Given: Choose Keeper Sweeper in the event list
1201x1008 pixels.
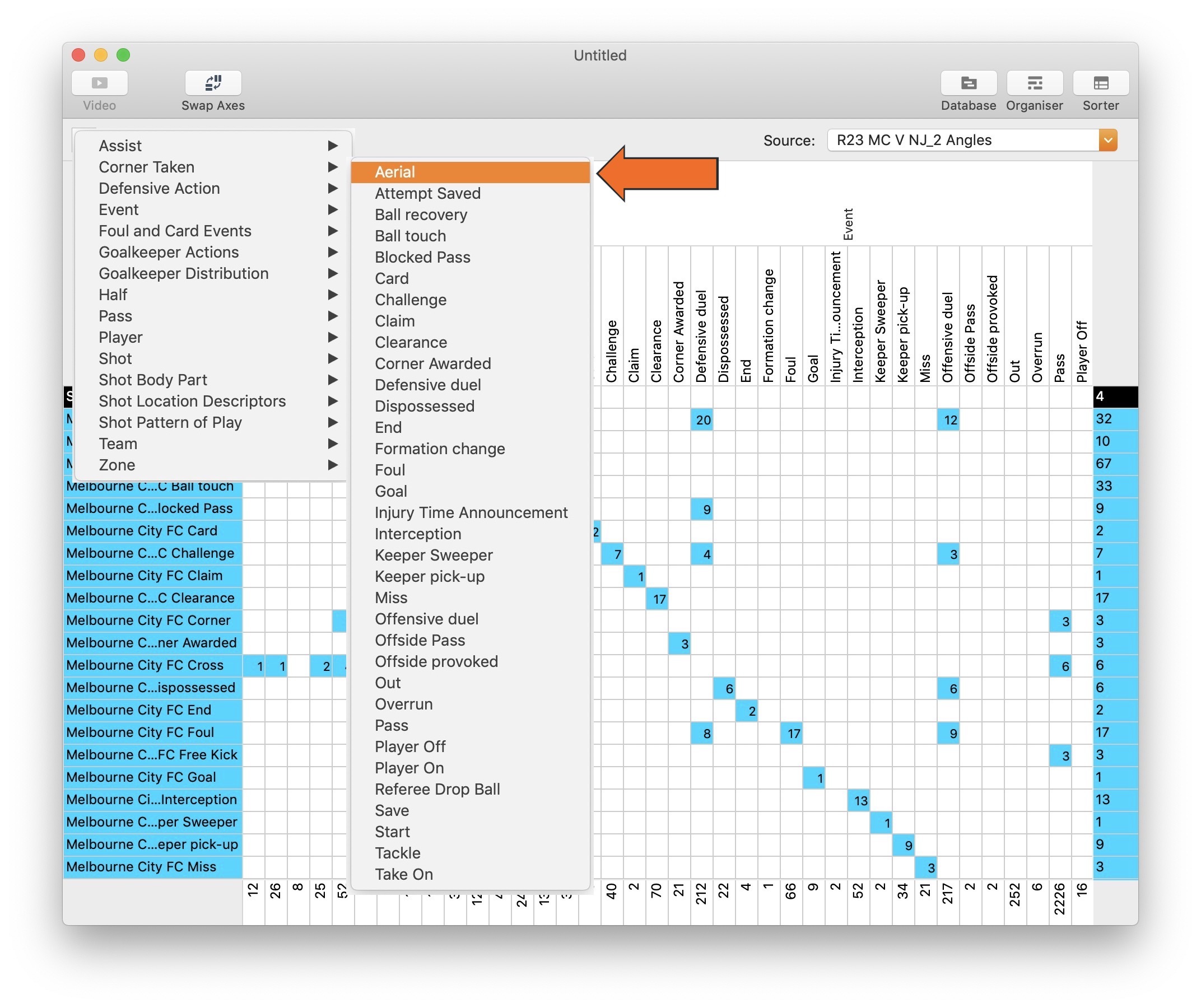Looking at the screenshot, I should (x=434, y=554).
